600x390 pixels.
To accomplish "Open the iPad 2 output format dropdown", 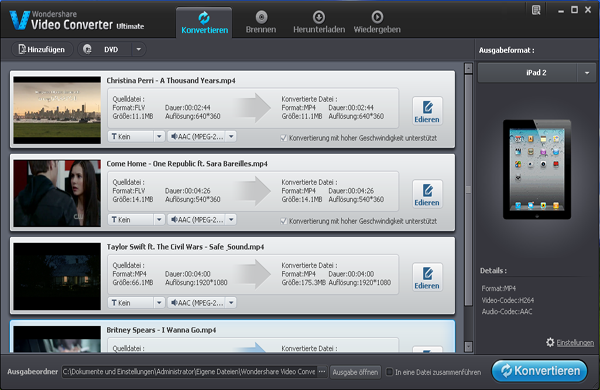I will 587,73.
